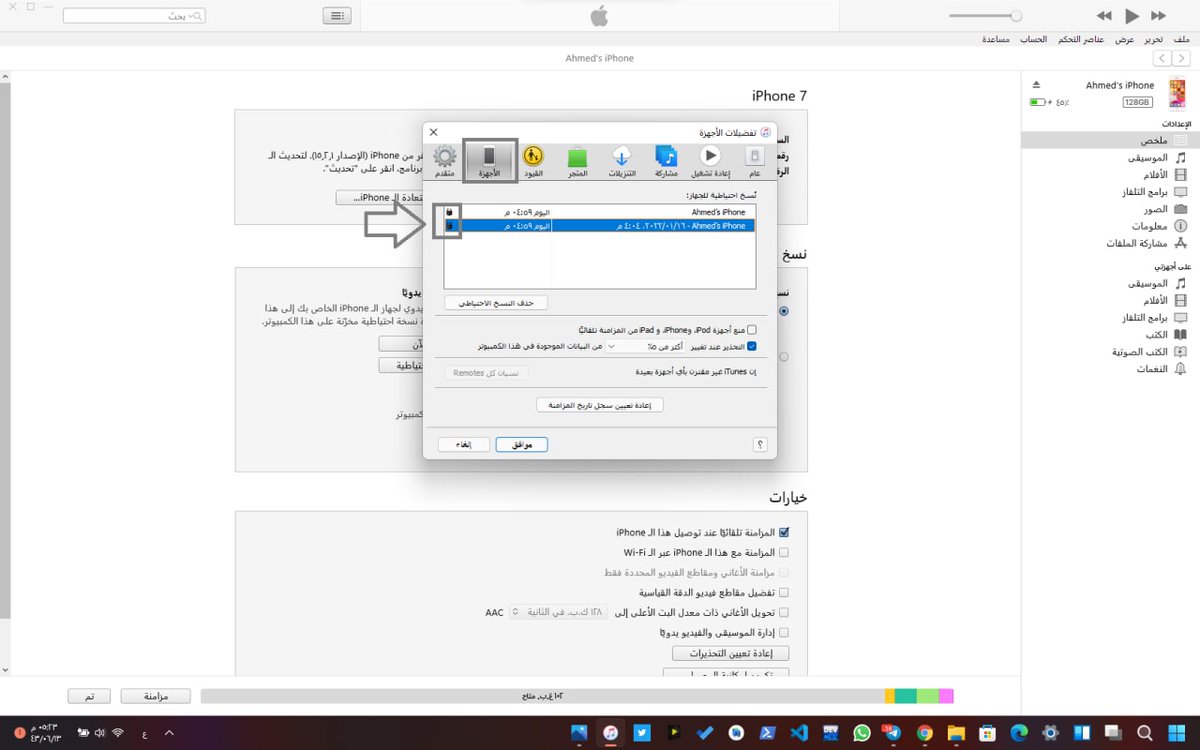Image resolution: width=1200 pixels, height=750 pixels.
Task: Open Visual Studio Code from the taskbar
Action: point(798,733)
